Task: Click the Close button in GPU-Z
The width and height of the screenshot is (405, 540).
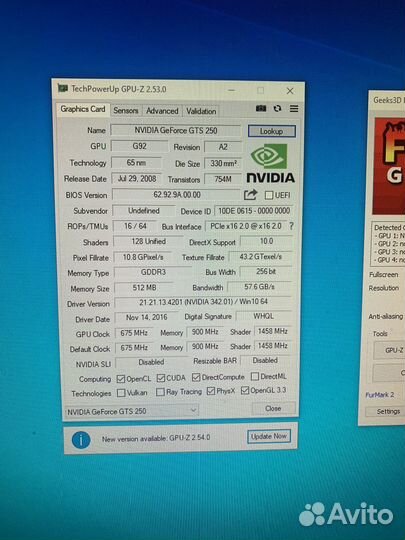Action: 273,408
